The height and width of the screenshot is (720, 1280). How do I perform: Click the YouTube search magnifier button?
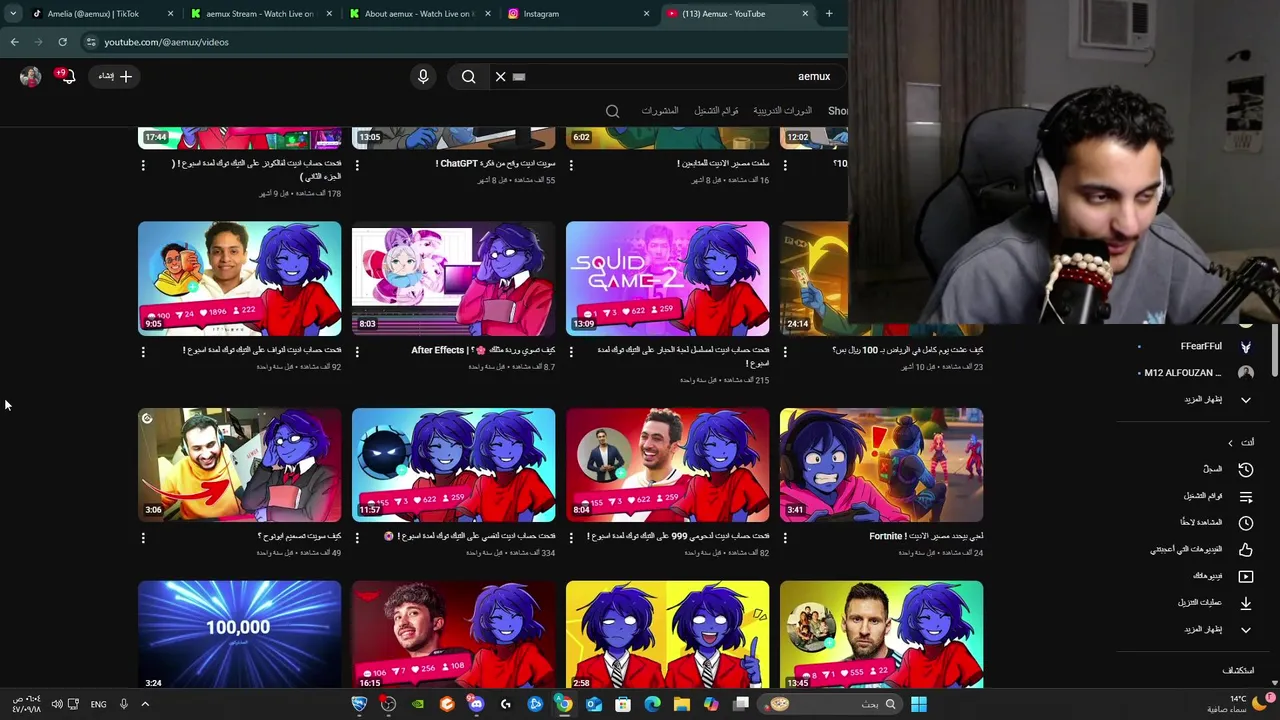pyautogui.click(x=468, y=76)
